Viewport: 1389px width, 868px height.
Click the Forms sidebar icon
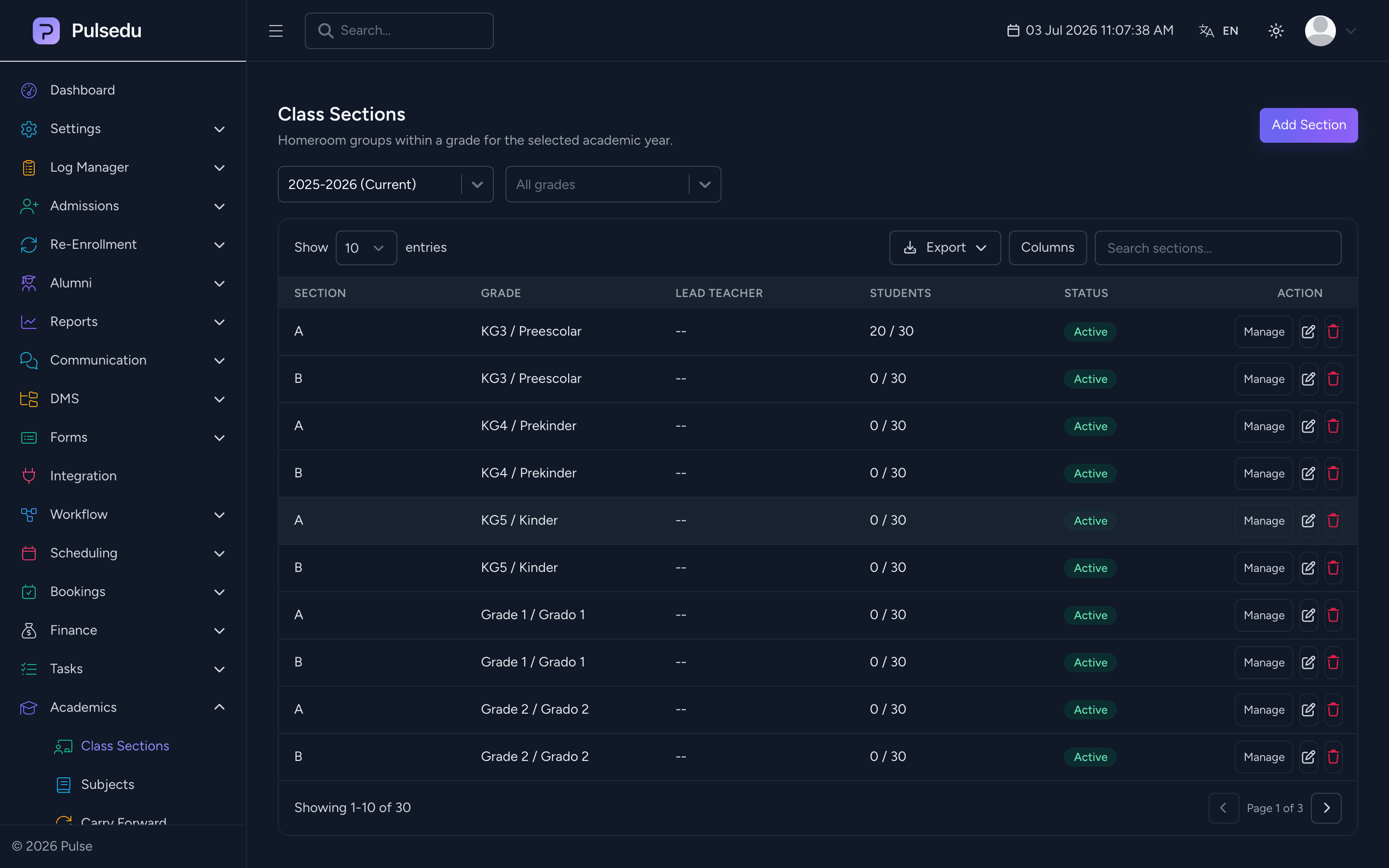pyautogui.click(x=29, y=437)
